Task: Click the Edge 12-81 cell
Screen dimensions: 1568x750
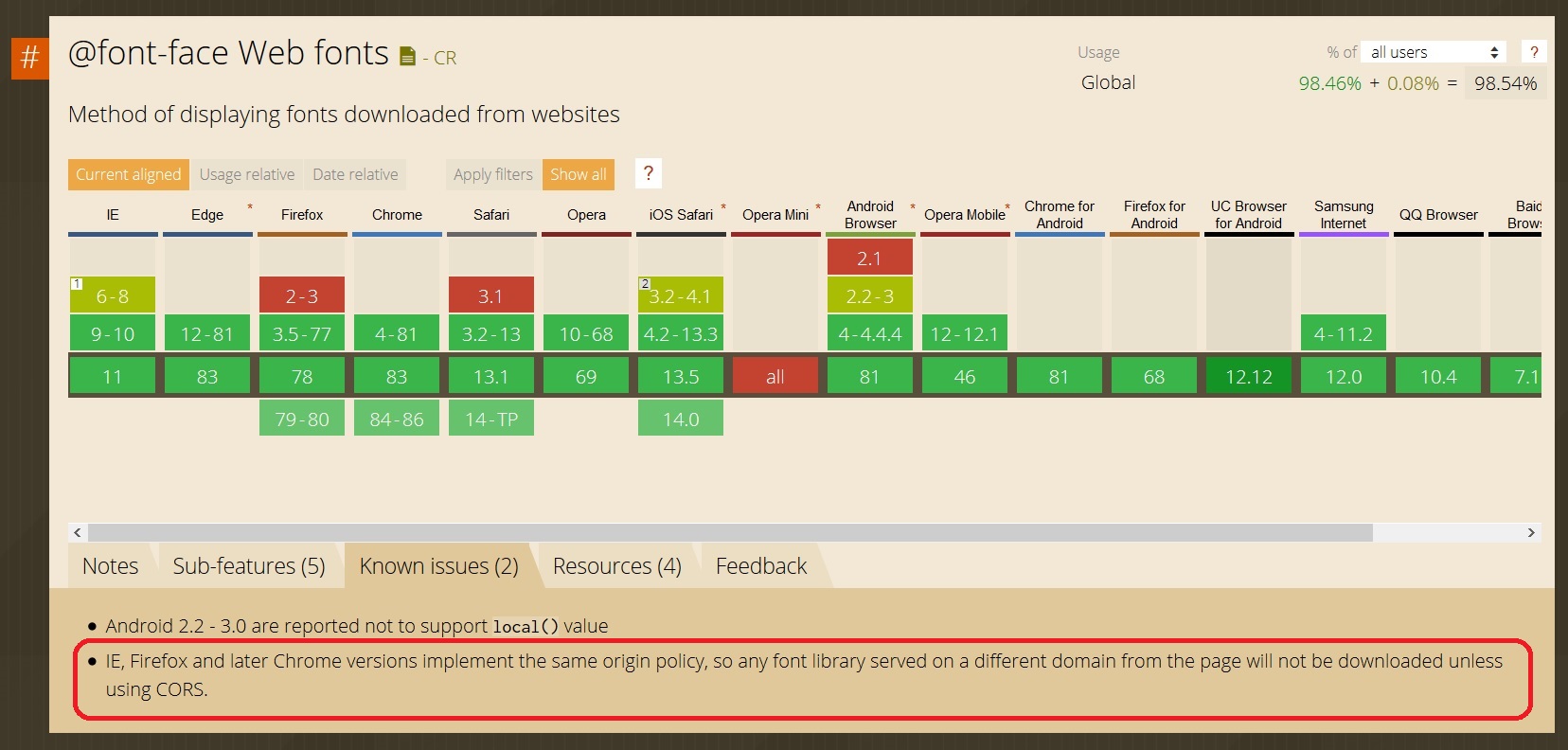Action: coord(207,332)
